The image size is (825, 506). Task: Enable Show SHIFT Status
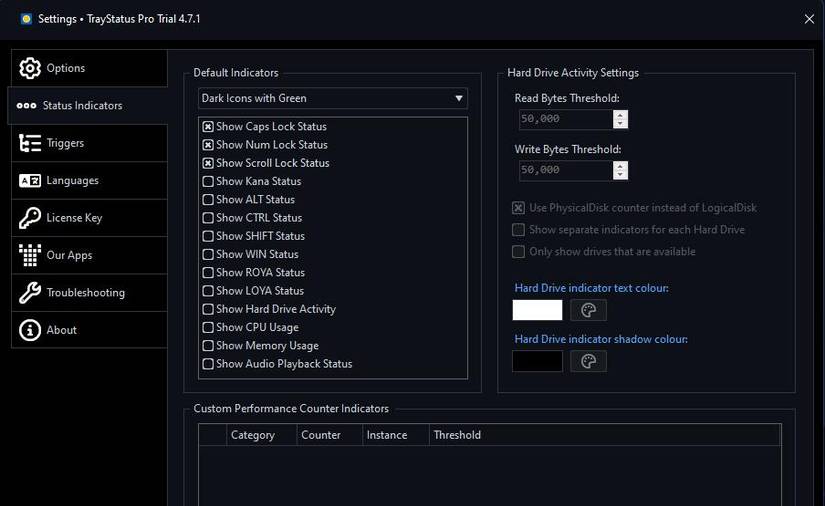(x=208, y=236)
